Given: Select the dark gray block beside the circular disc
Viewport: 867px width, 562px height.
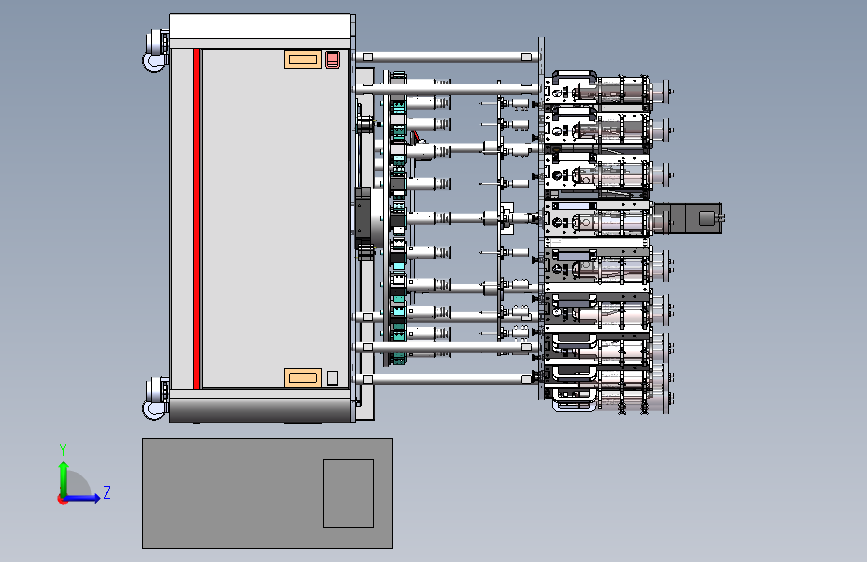Looking at the screenshot, I should point(363,218).
